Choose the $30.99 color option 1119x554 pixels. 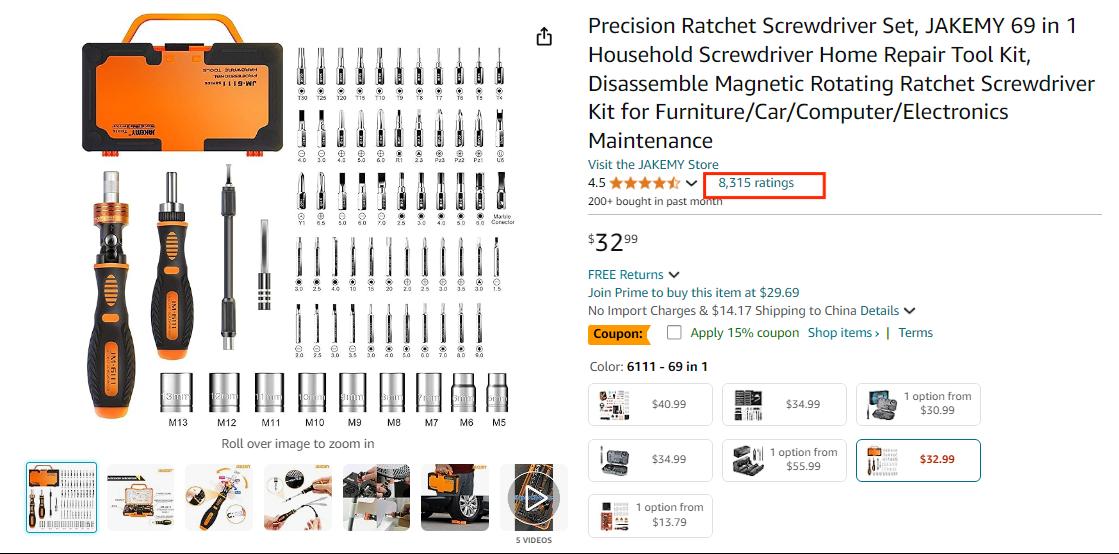coord(918,405)
